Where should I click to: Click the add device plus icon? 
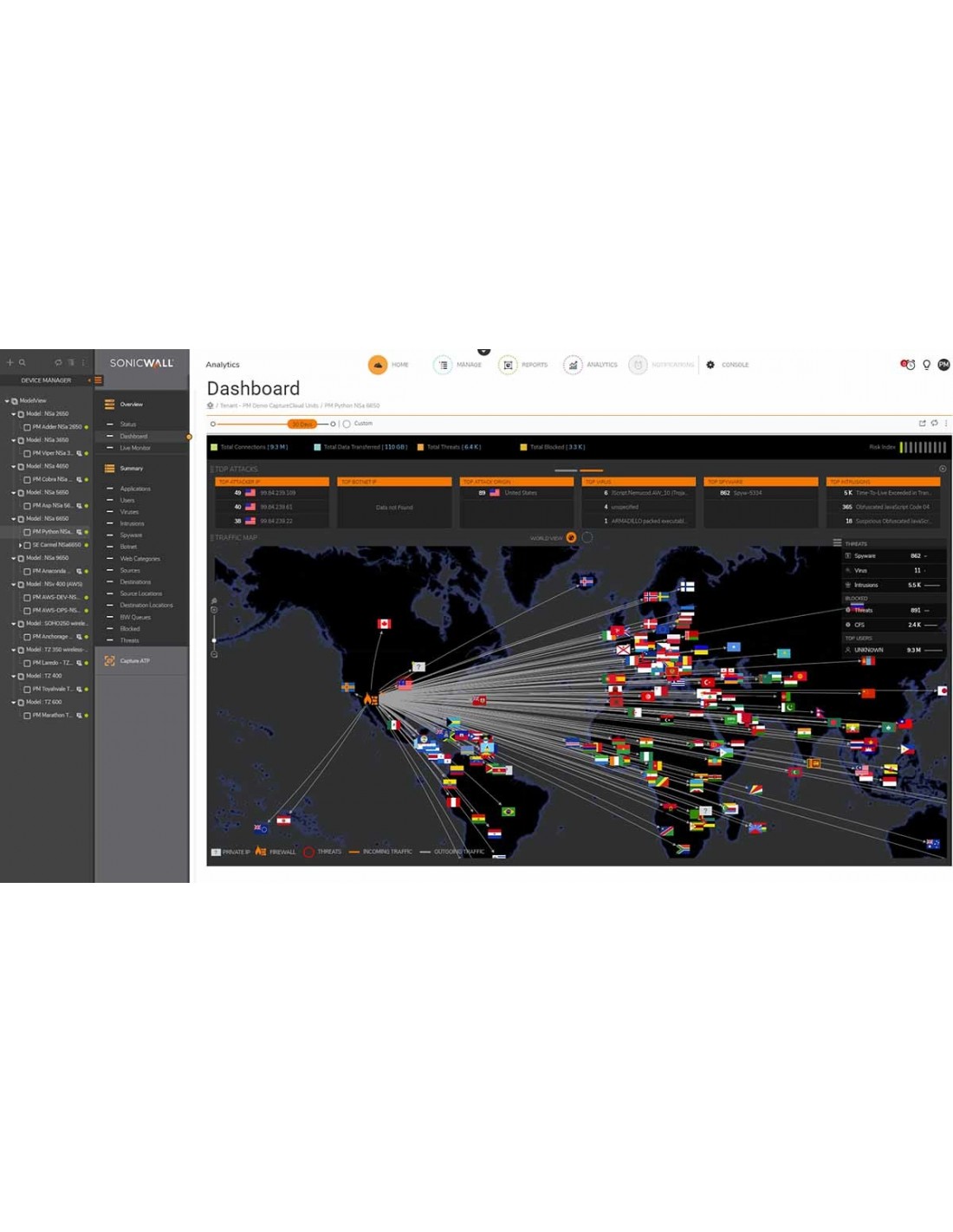point(10,363)
